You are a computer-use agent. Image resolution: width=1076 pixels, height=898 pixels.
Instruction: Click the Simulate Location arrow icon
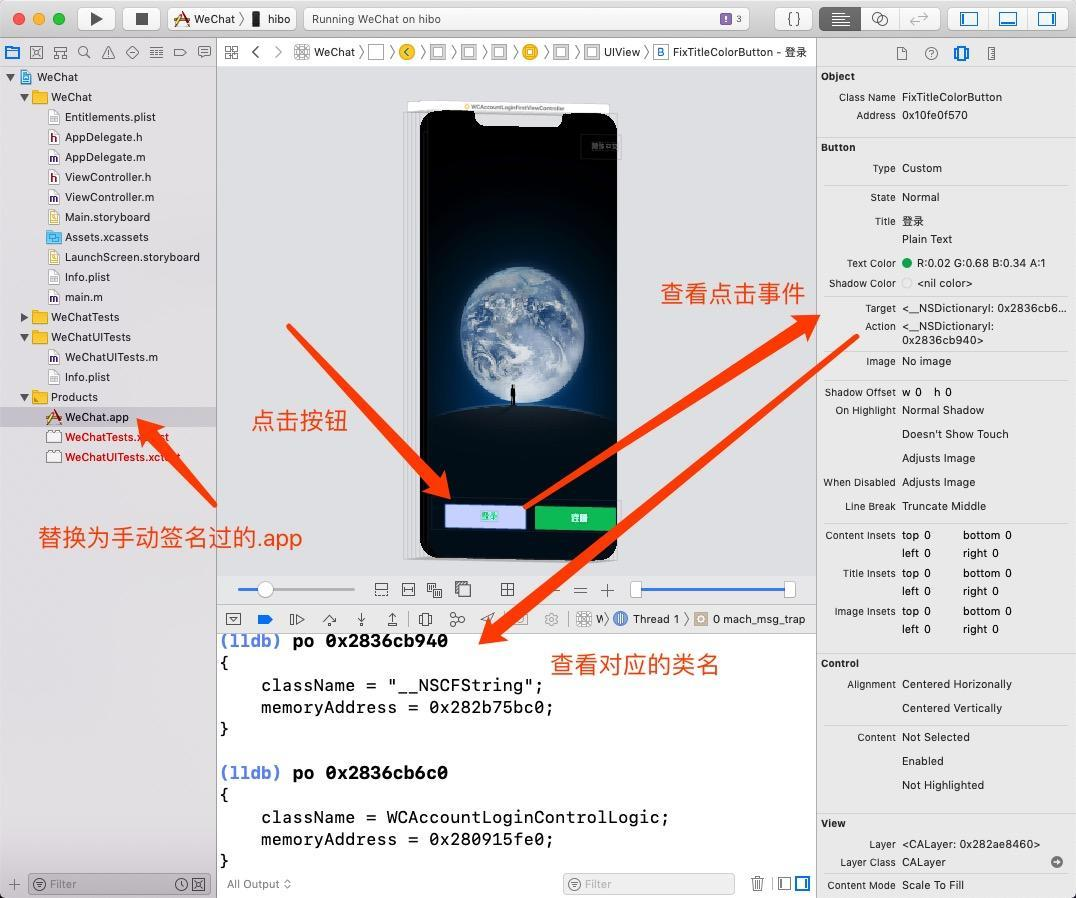coord(491,619)
